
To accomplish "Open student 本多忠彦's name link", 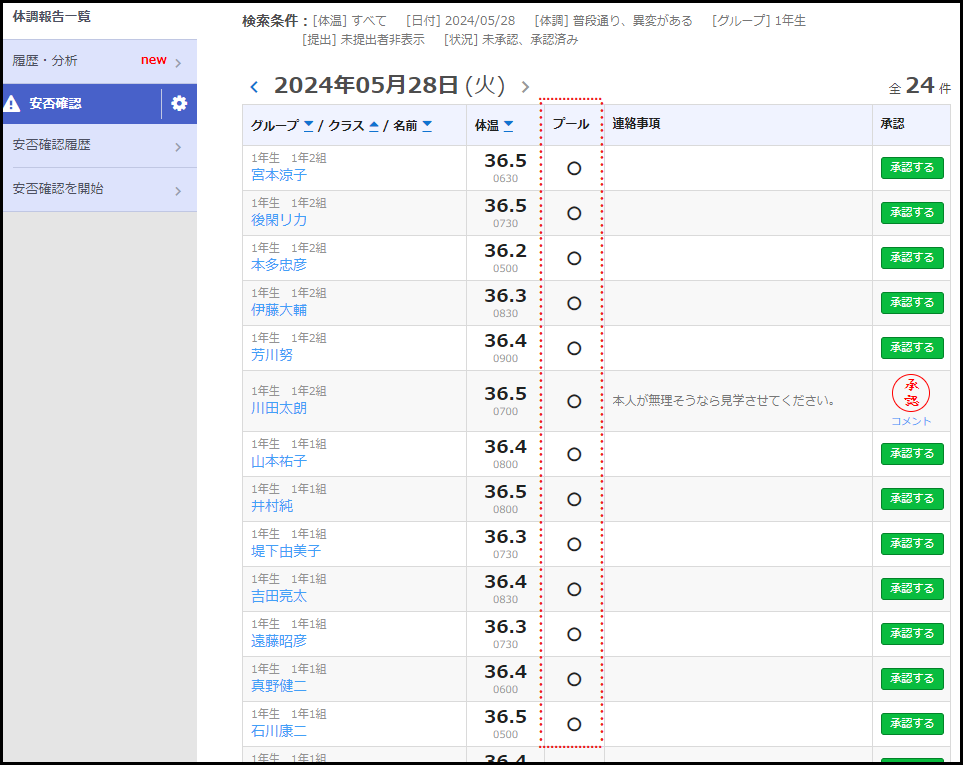I will click(279, 265).
